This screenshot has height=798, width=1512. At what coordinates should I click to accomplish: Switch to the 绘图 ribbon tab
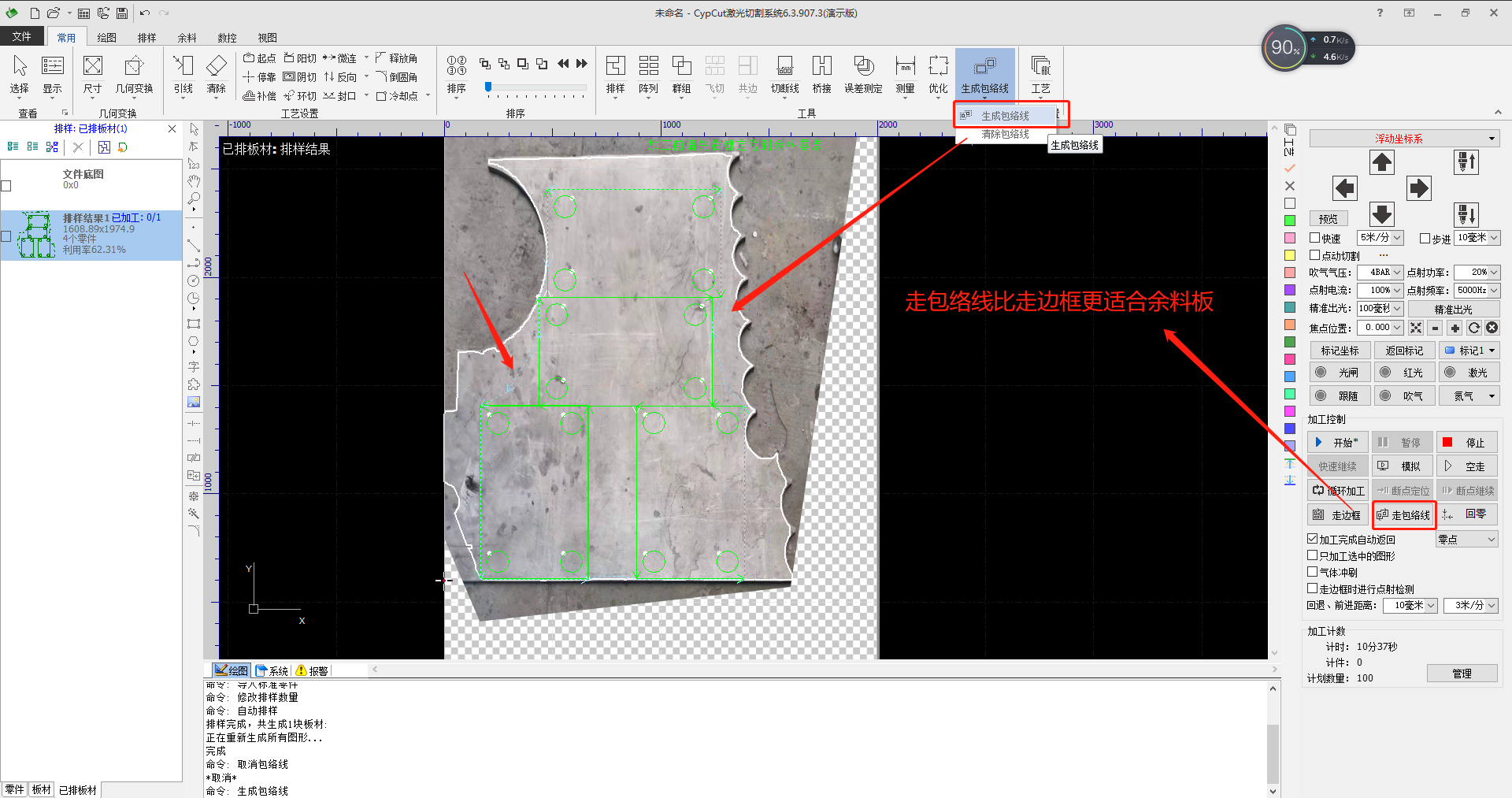coord(106,38)
